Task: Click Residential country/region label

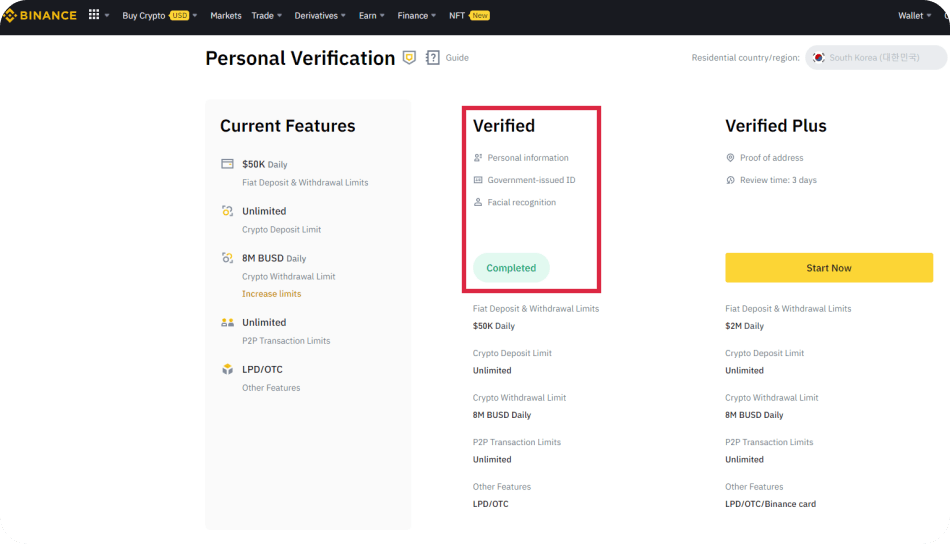Action: coord(745,58)
